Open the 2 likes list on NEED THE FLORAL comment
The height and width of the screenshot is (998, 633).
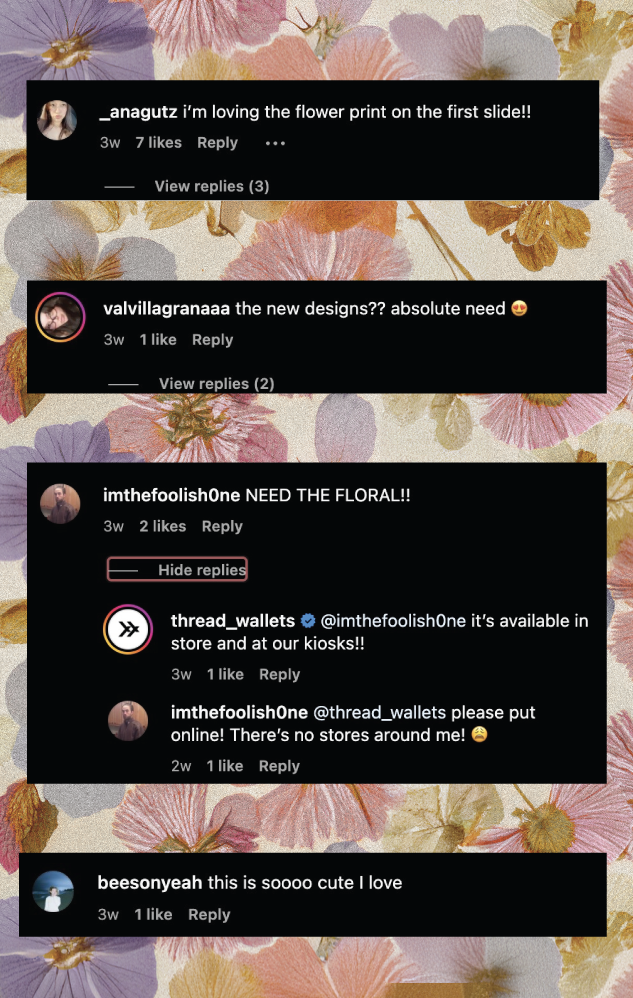(x=163, y=526)
